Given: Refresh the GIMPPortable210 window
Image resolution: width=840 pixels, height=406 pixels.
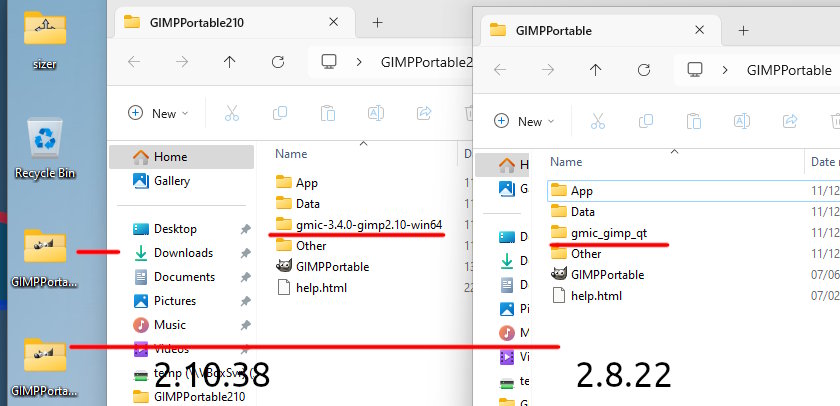Looking at the screenshot, I should tap(278, 62).
